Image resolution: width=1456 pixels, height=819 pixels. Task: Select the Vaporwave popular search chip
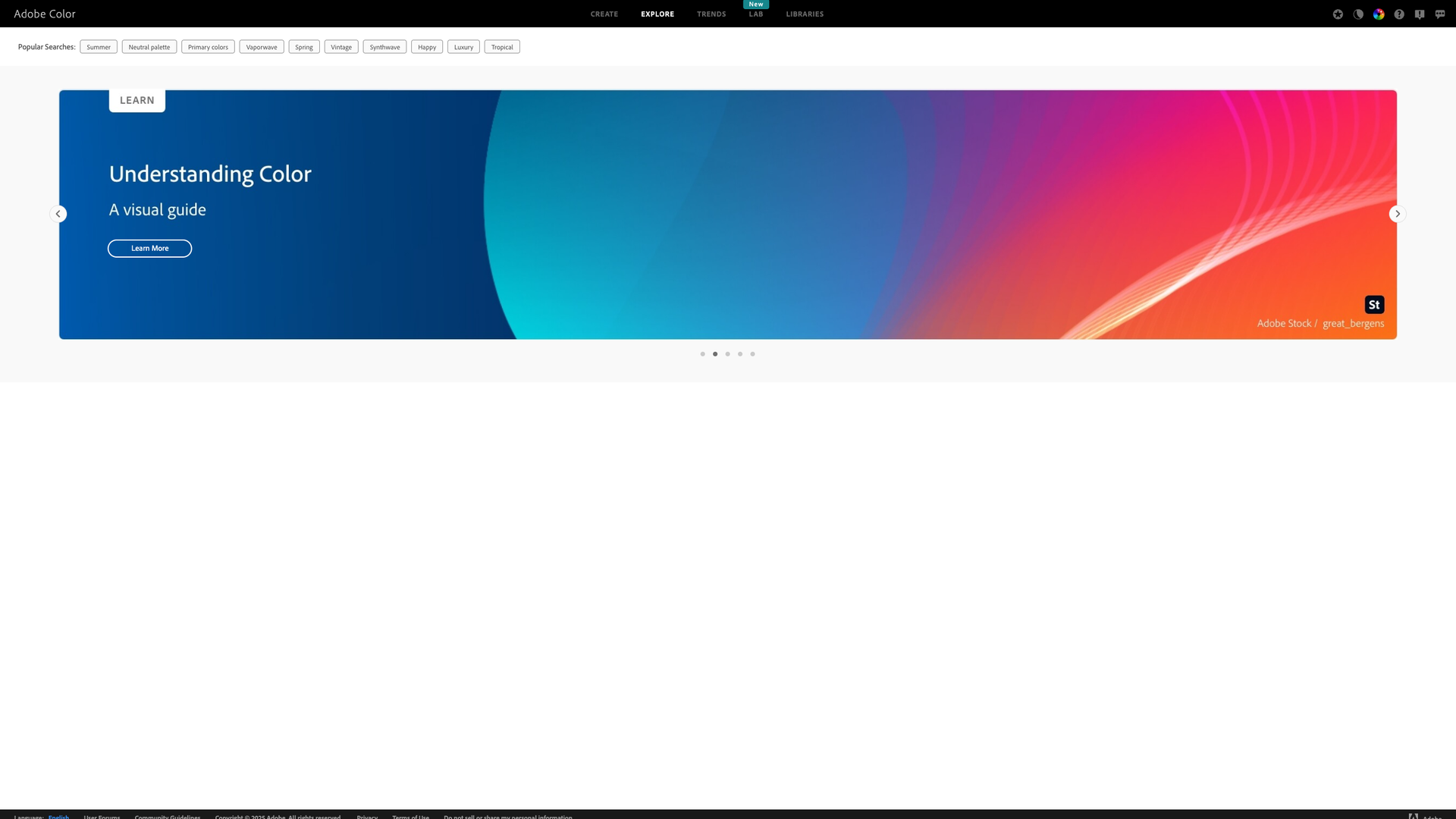pyautogui.click(x=261, y=46)
